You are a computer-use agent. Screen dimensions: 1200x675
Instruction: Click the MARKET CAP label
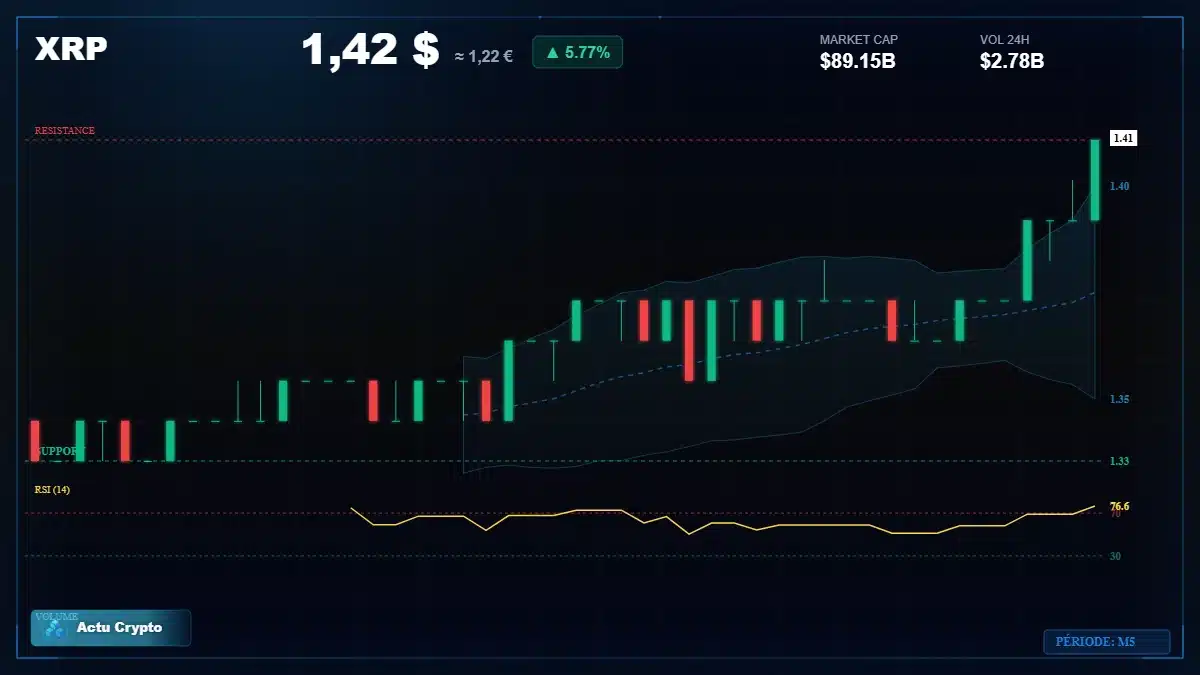coord(859,39)
